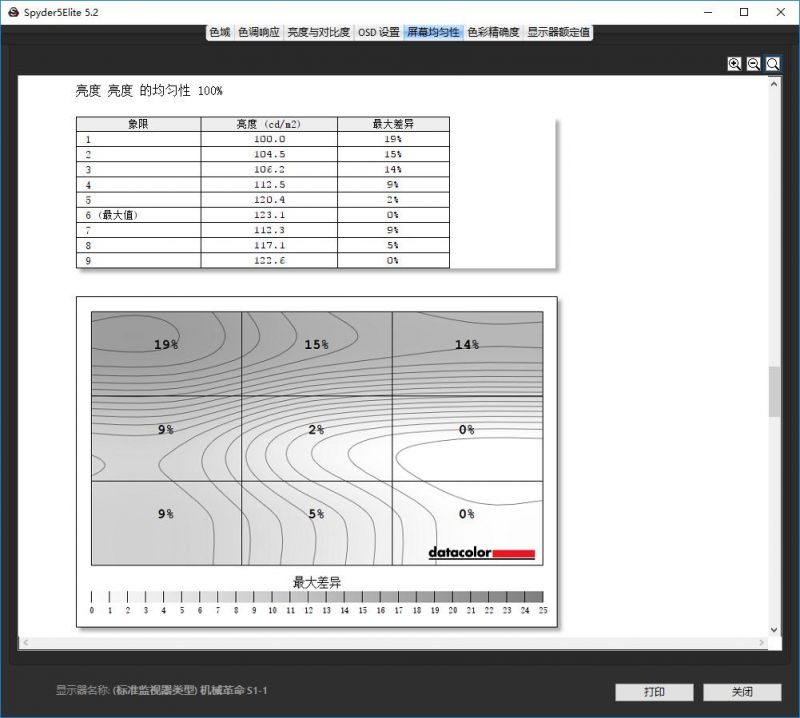Click the horizontal scrollbar left arrow
The image size is (800, 718).
24,641
